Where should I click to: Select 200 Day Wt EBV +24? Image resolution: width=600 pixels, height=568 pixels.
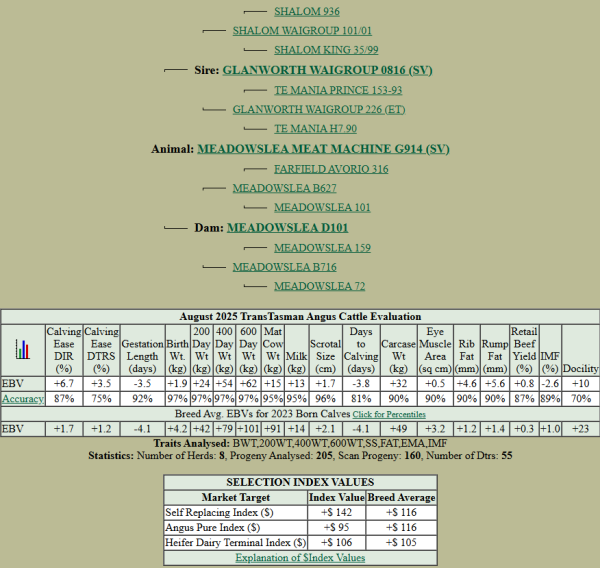point(201,384)
